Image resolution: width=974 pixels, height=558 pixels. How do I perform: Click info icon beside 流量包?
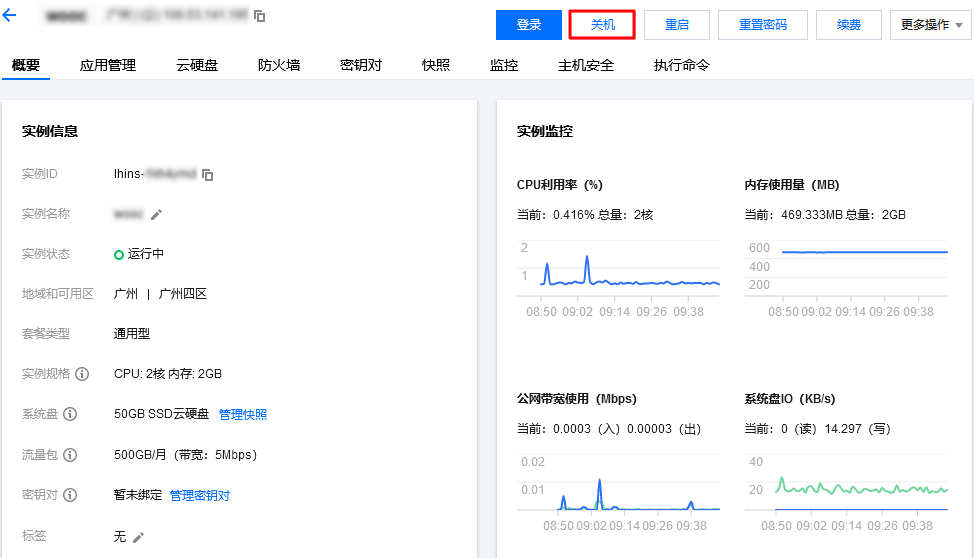click(x=70, y=455)
